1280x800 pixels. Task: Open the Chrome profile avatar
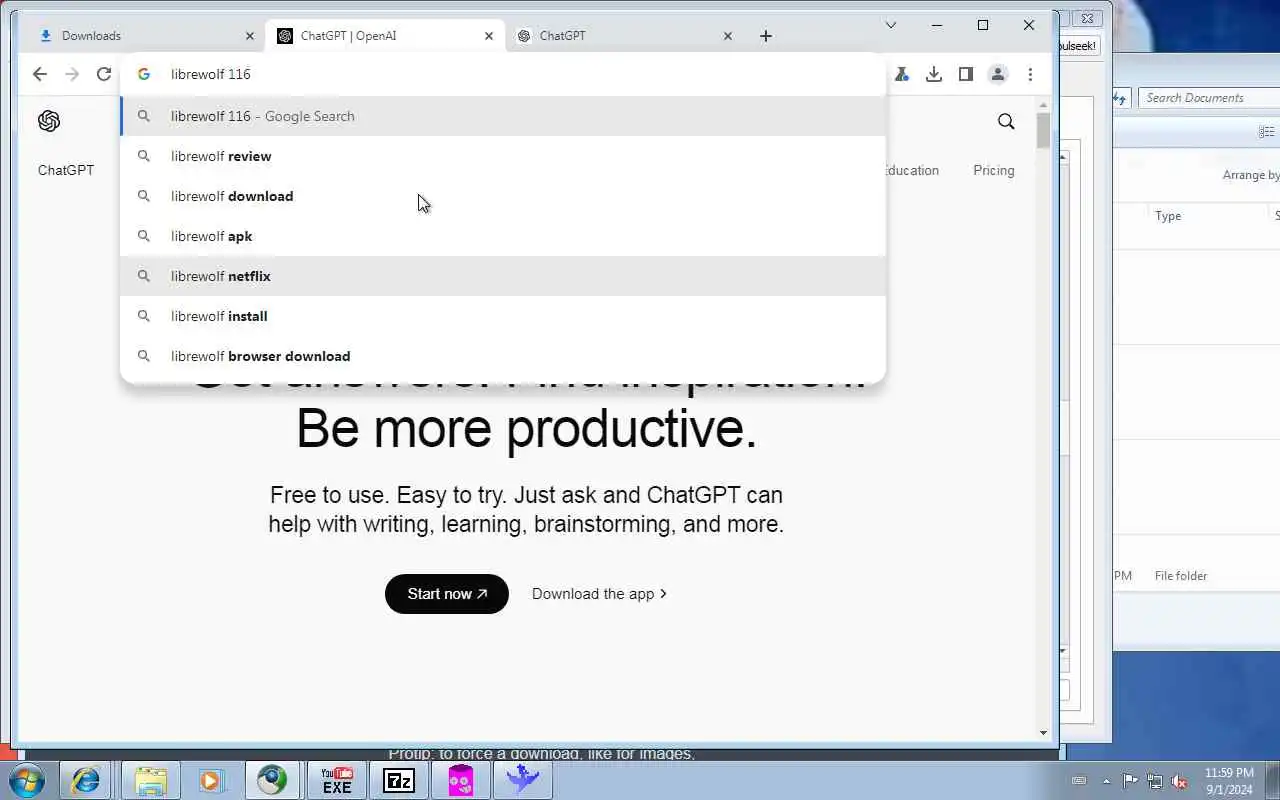coord(998,74)
